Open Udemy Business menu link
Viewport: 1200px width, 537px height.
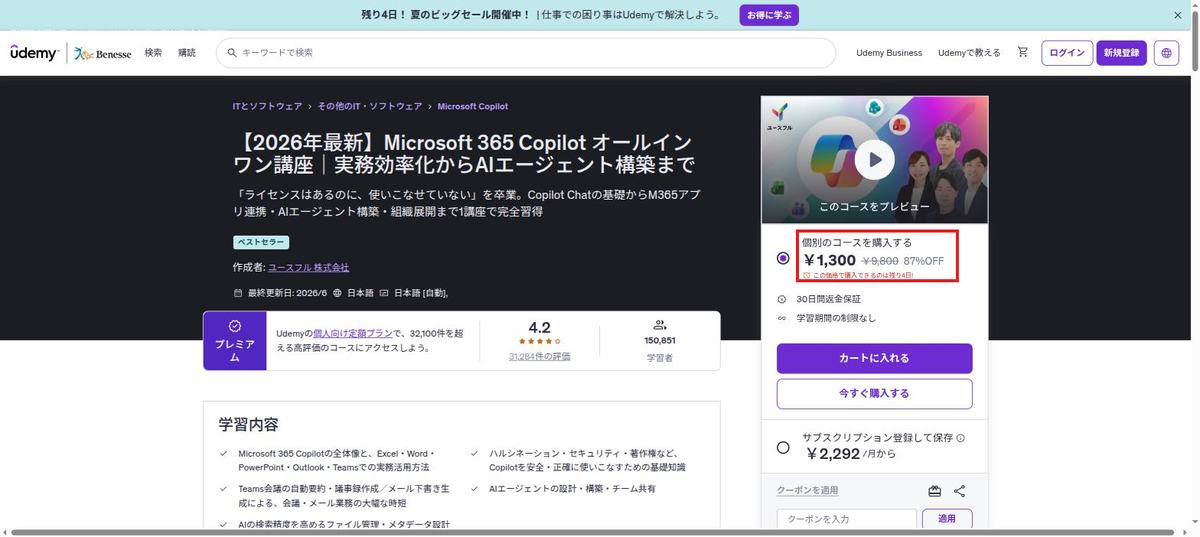point(889,53)
